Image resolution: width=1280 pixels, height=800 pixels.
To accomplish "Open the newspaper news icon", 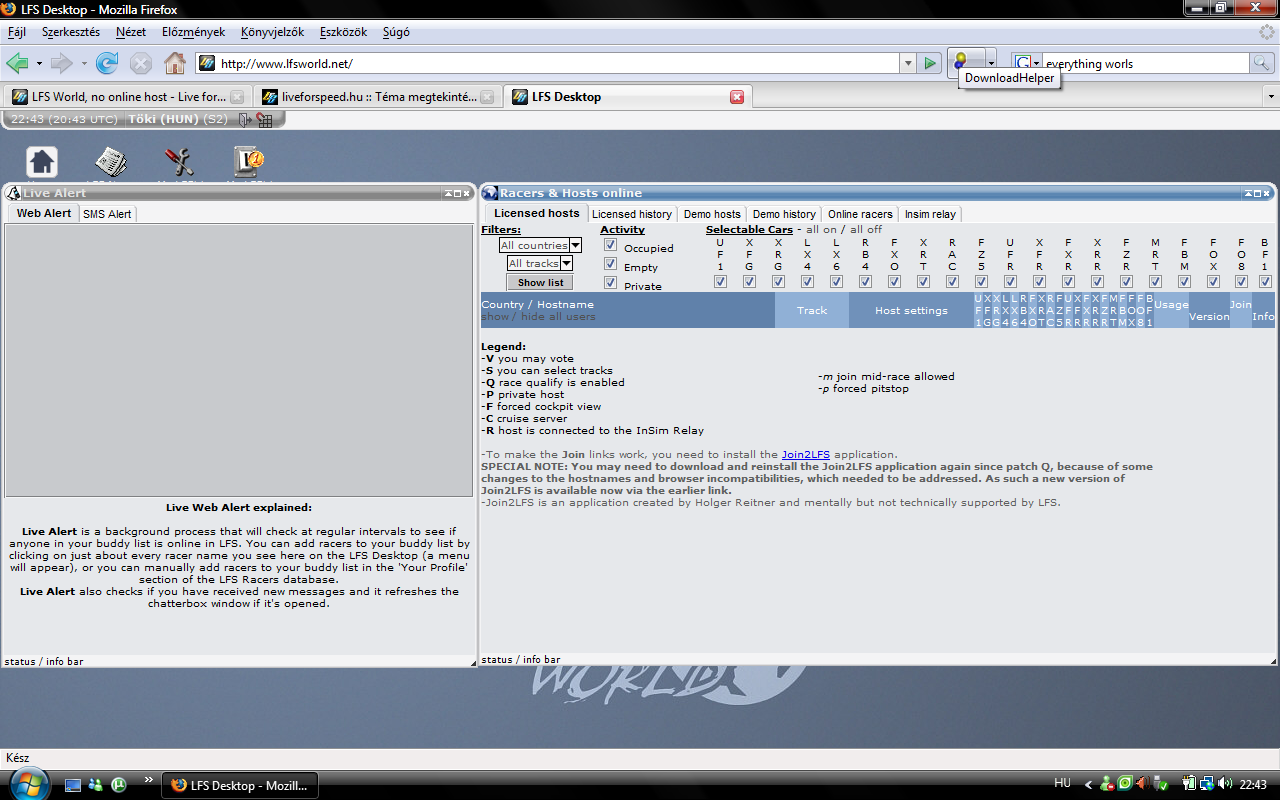I will pyautogui.click(x=110, y=162).
